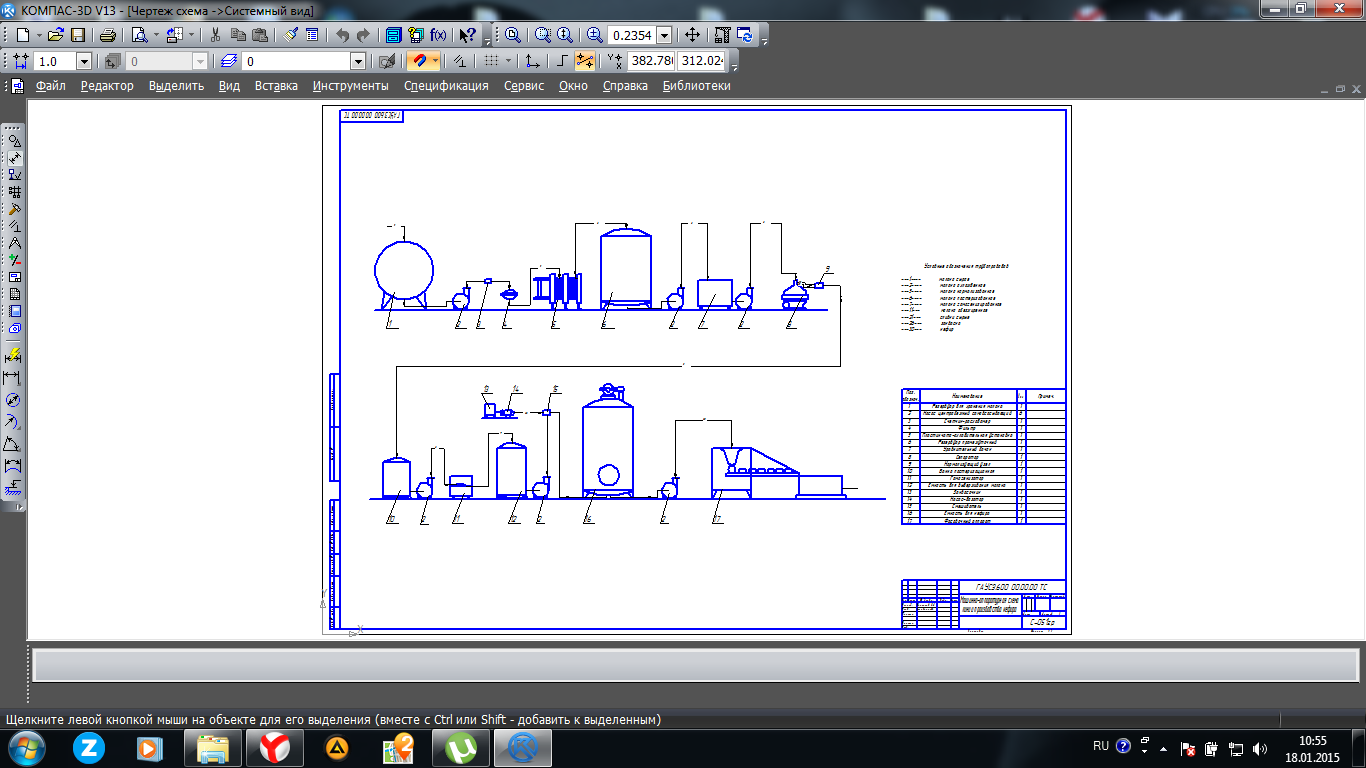Screen dimensions: 1366x768
Task: Paste from clipboard icon
Action: point(260,35)
